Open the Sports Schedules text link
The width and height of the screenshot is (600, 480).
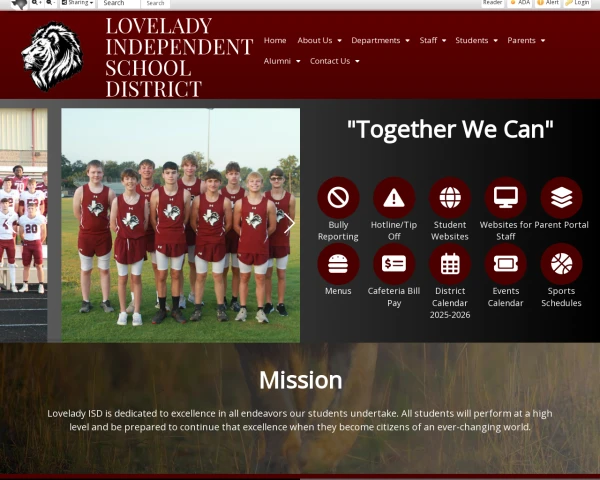[561, 297]
